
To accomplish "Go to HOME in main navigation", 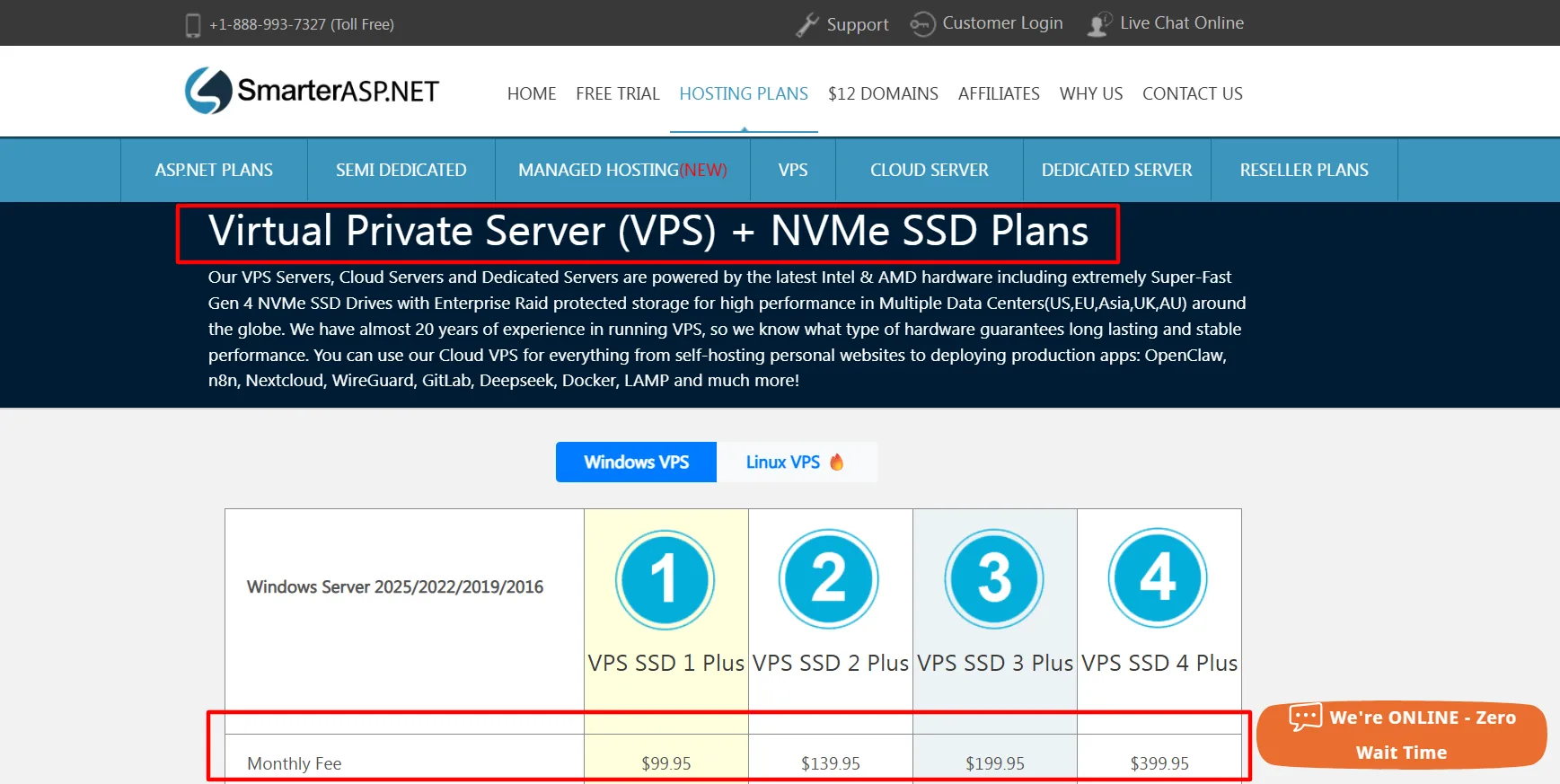I will point(532,93).
